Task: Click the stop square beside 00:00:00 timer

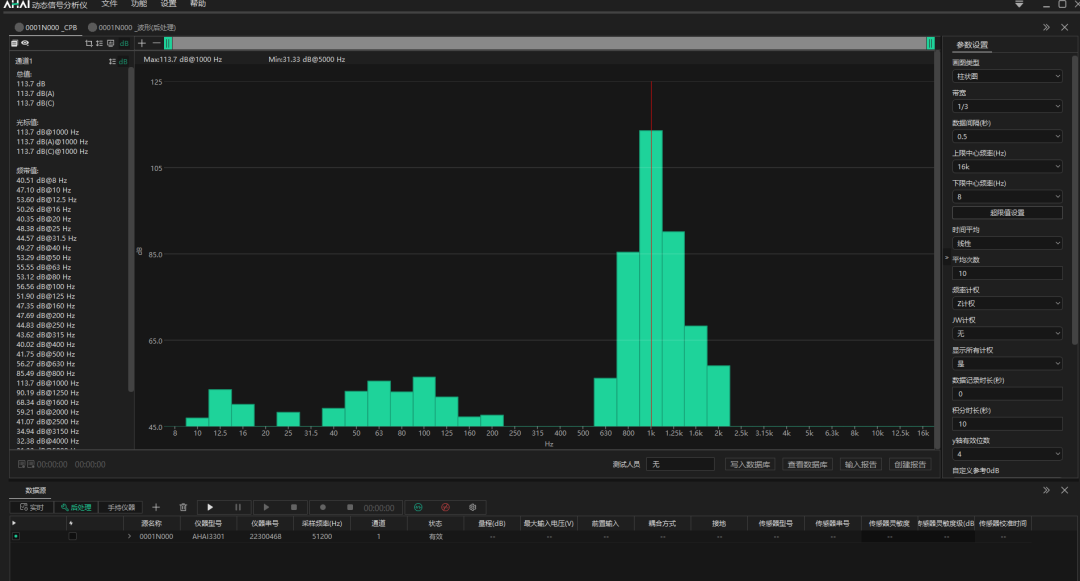Action: pos(350,507)
